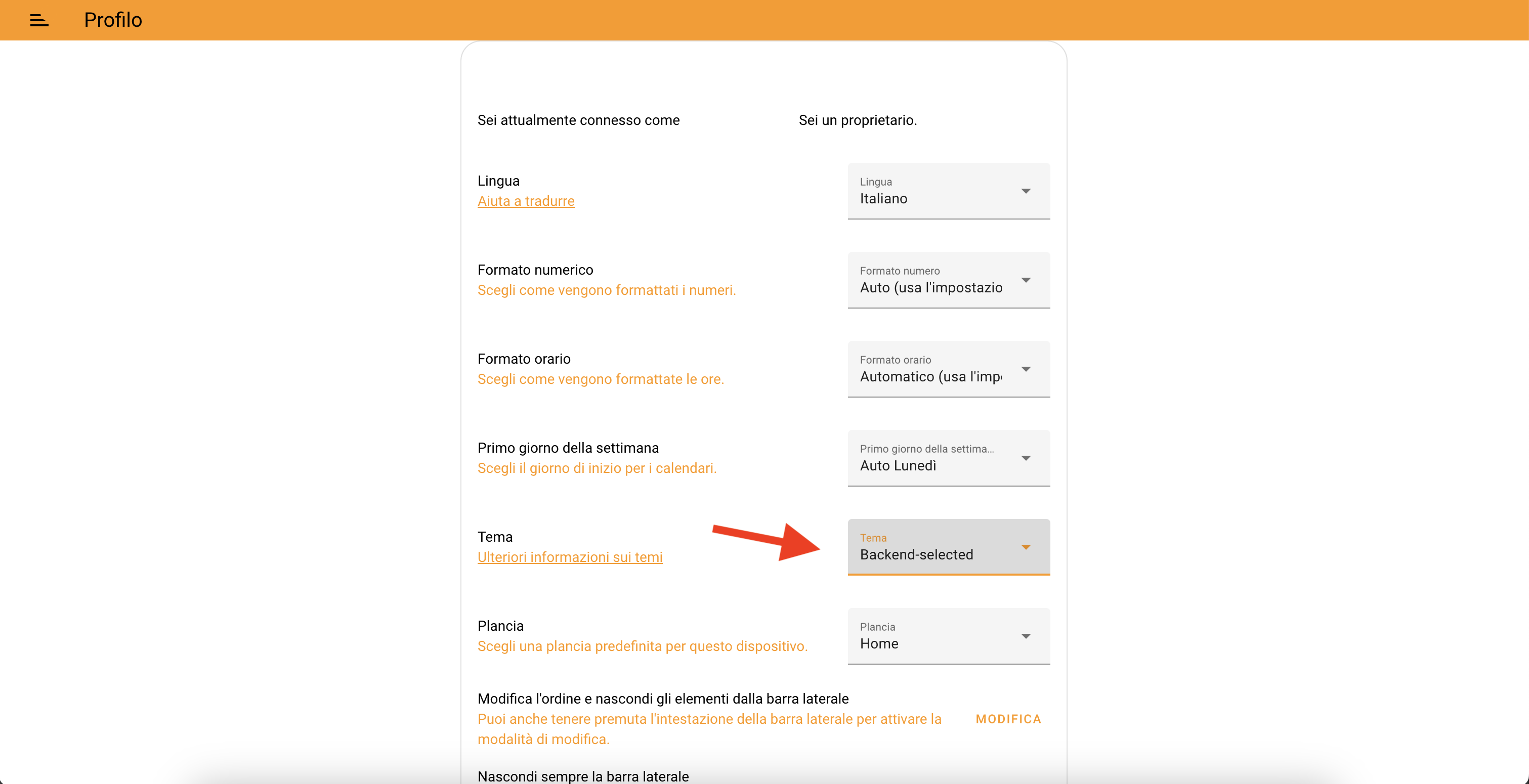Click the Formato numero dropdown arrow

click(1025, 280)
